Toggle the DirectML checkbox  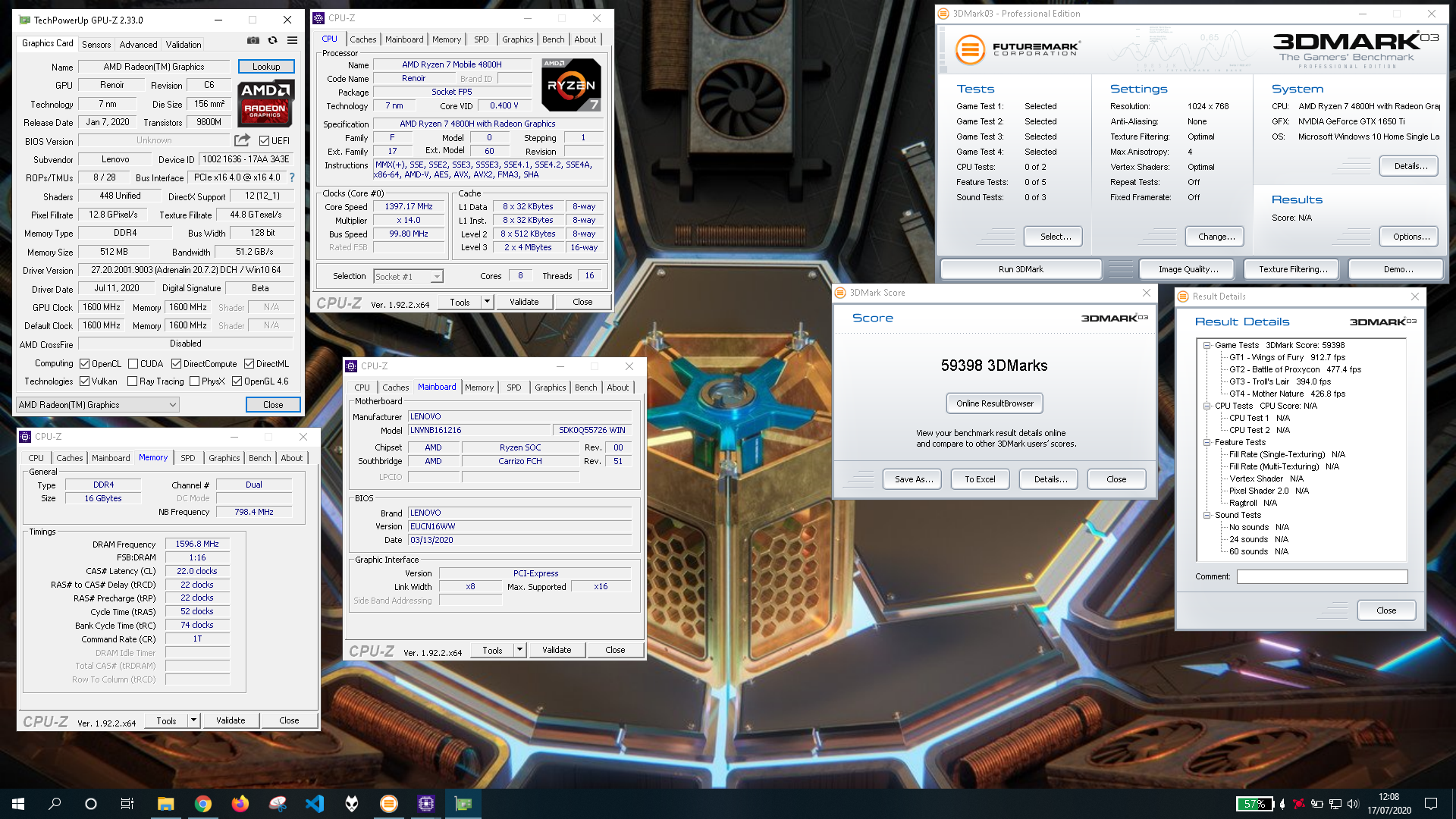pyautogui.click(x=249, y=364)
